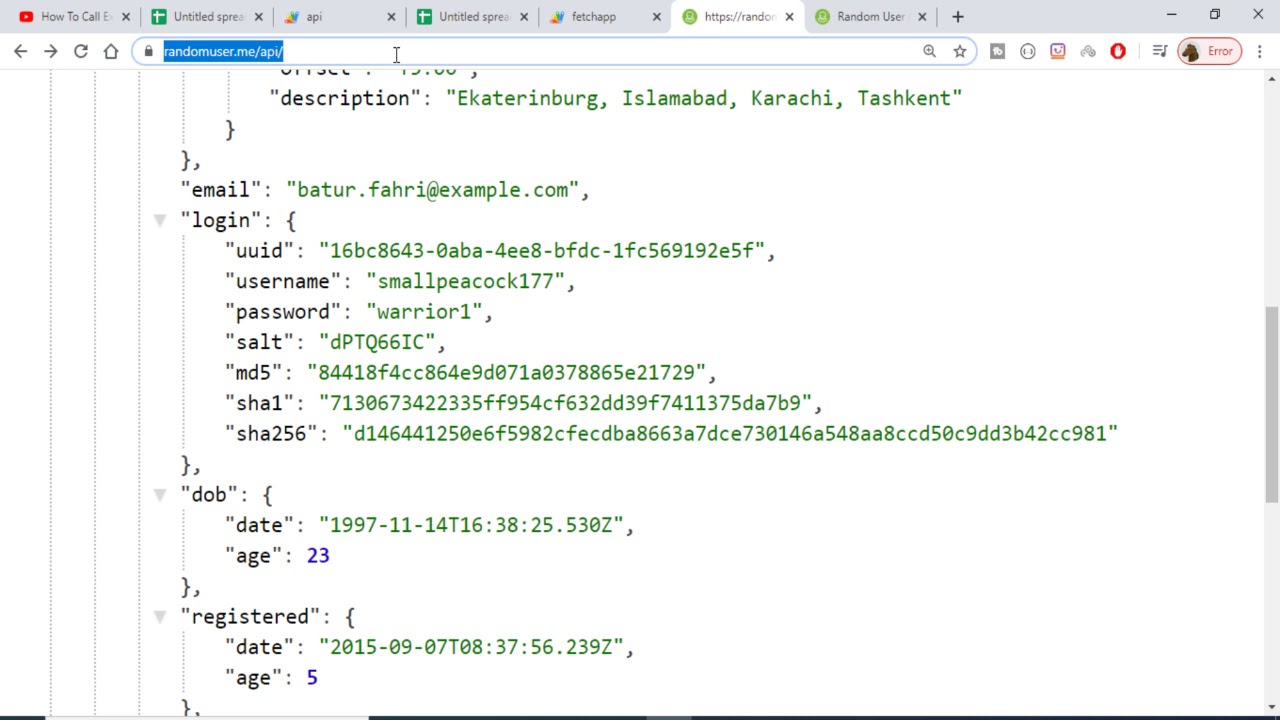This screenshot has width=1280, height=720.
Task: Collapse the "dob" JSON object
Action: tap(159, 494)
